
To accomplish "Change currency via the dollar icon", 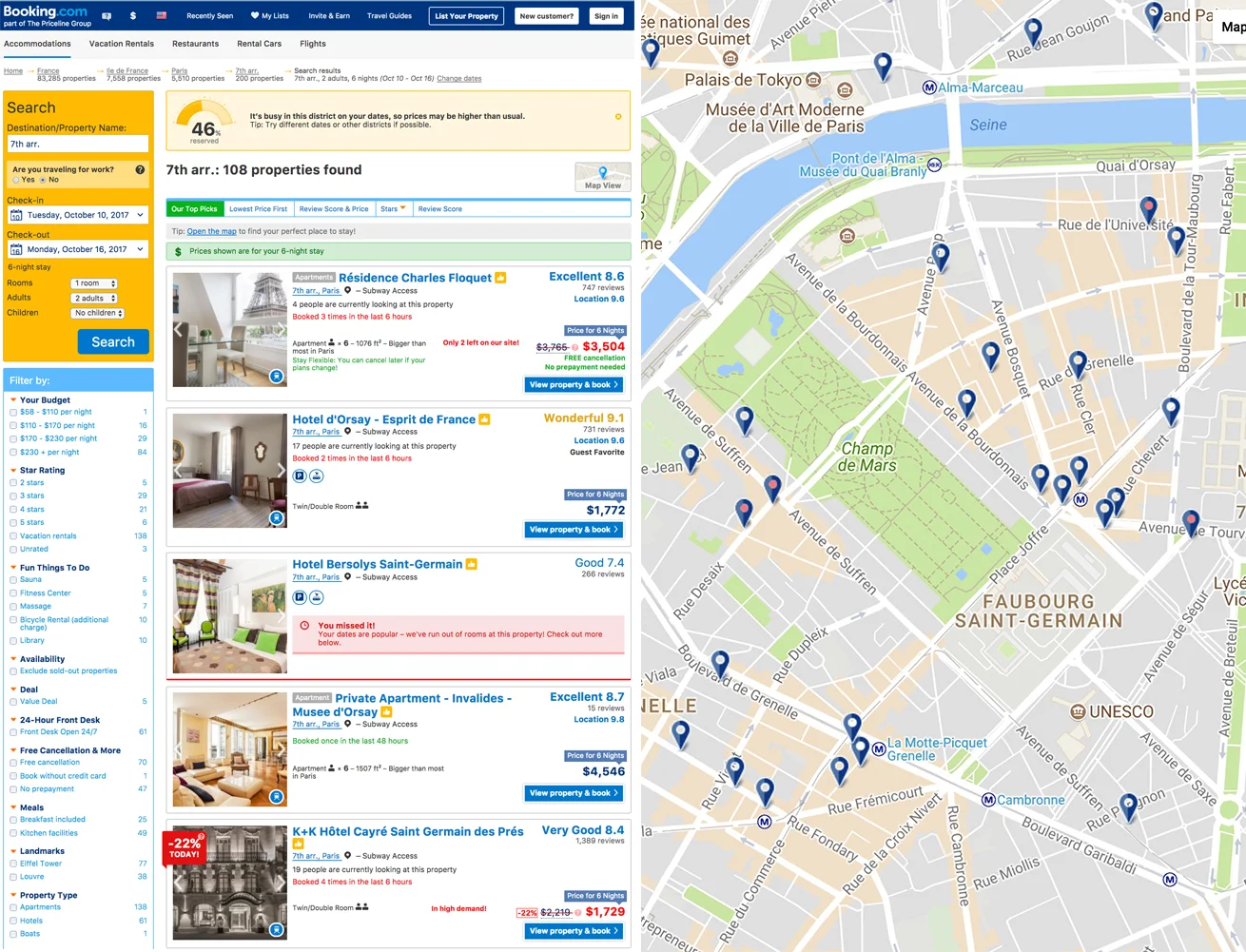I will (x=133, y=16).
